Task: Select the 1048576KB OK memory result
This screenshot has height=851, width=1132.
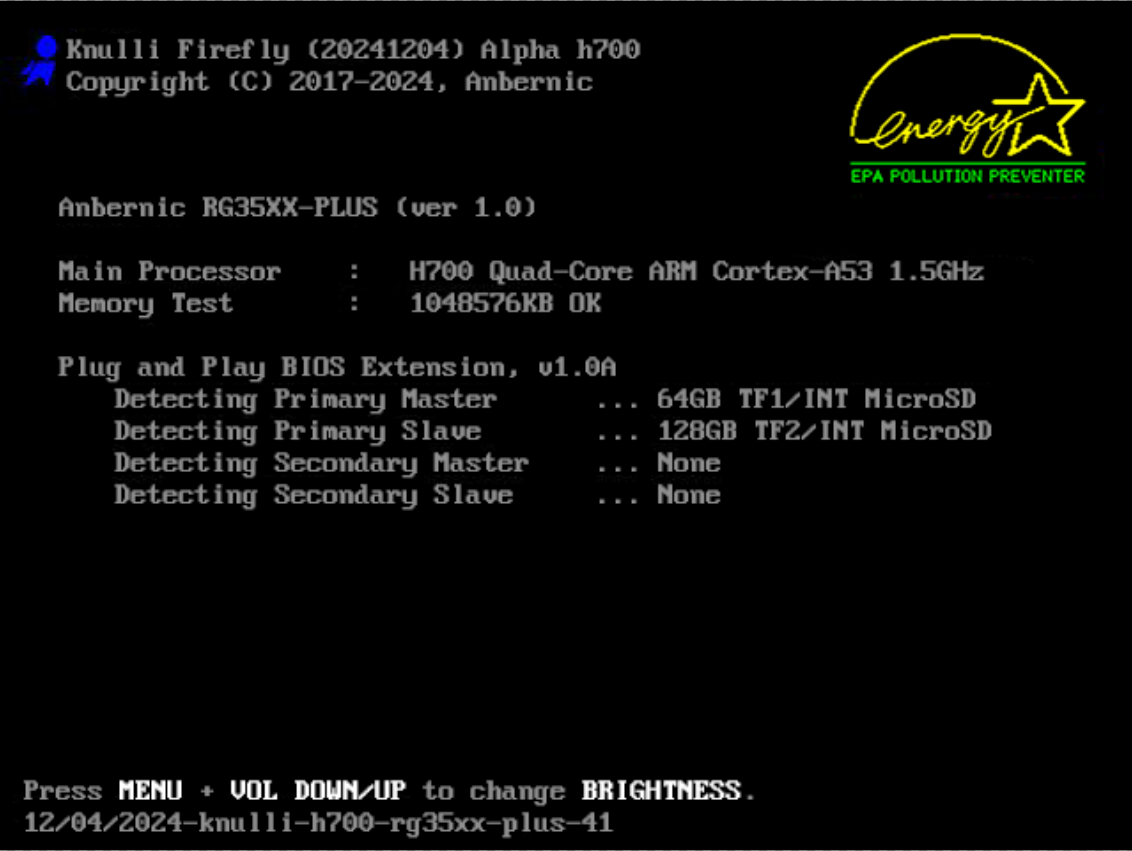Action: point(505,303)
